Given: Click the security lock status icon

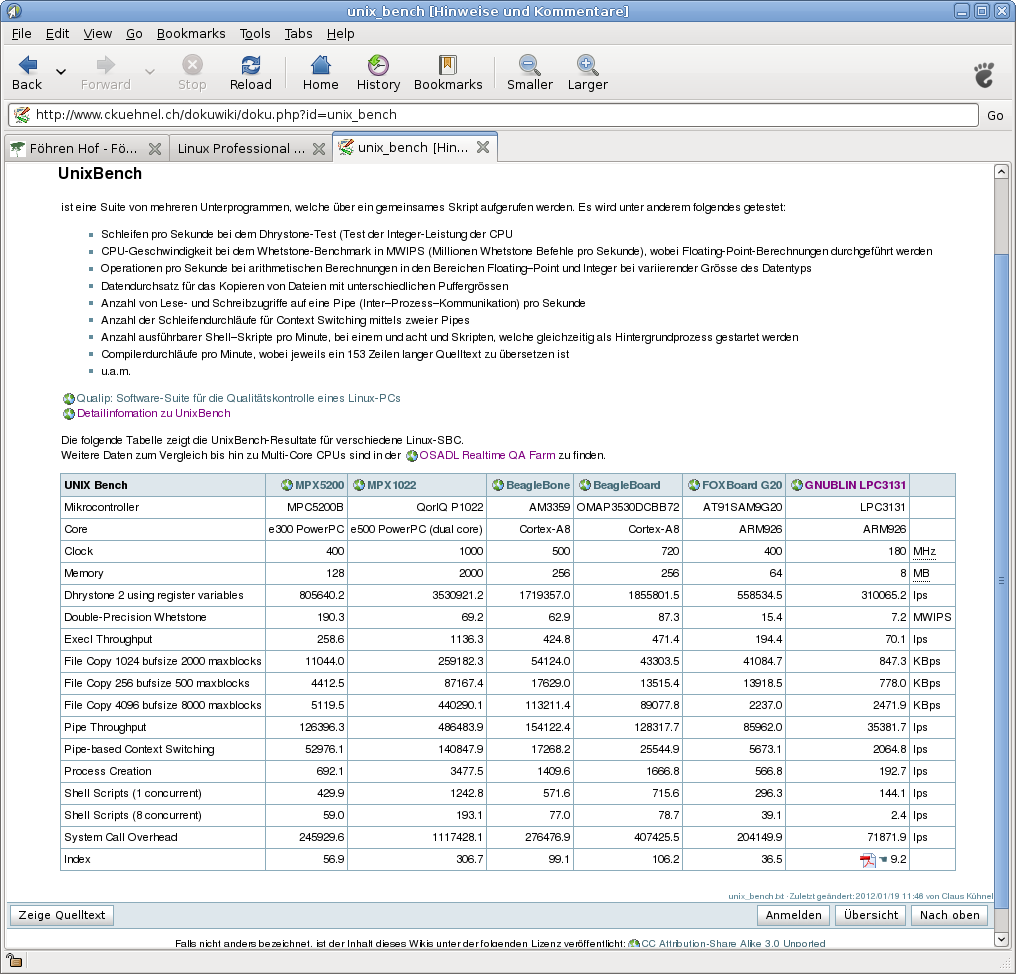Looking at the screenshot, I should click(14, 960).
